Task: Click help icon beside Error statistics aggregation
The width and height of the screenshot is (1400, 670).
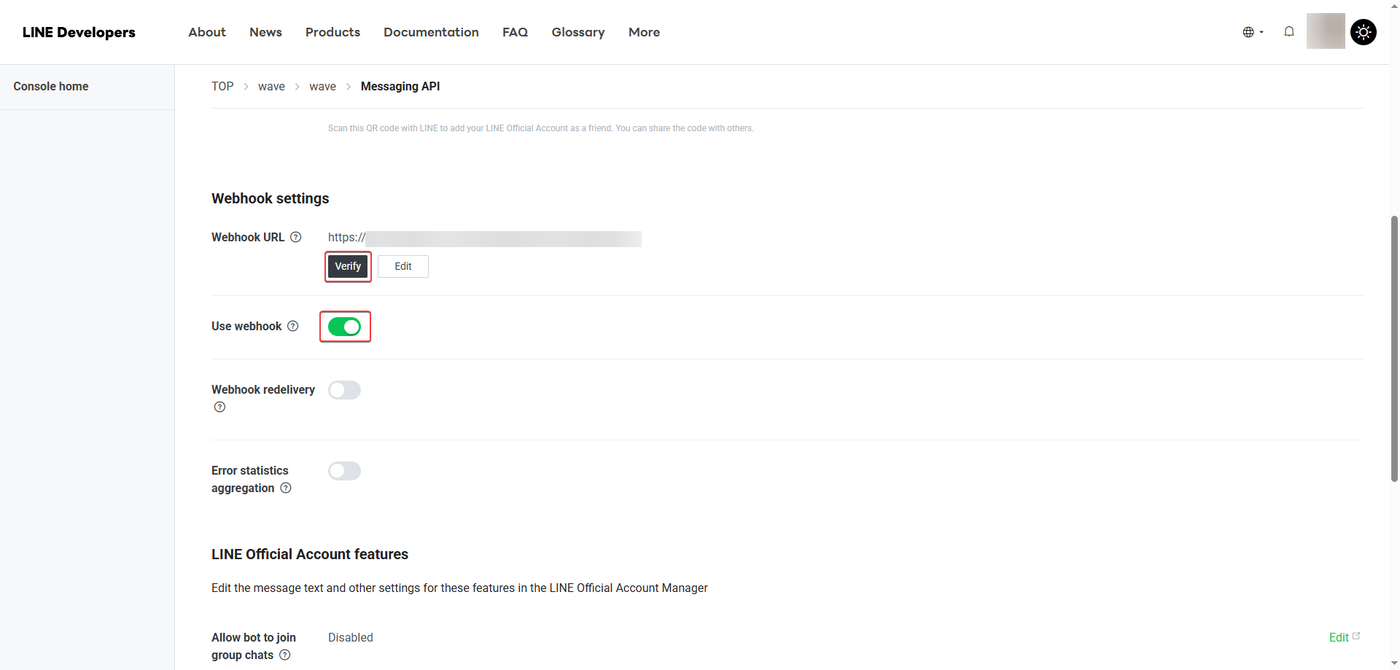Action: click(286, 488)
